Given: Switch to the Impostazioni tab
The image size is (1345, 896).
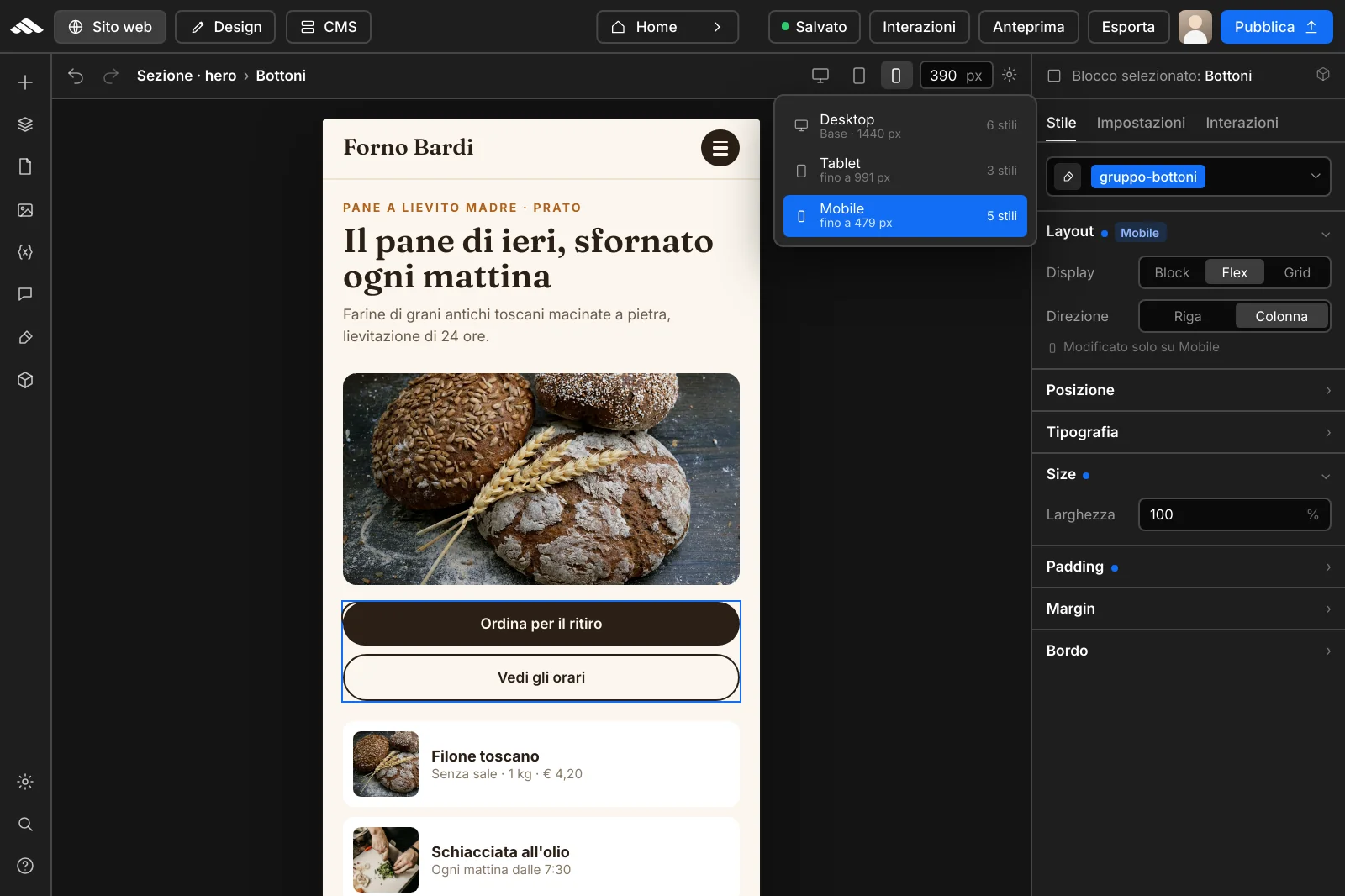Looking at the screenshot, I should pos(1141,123).
